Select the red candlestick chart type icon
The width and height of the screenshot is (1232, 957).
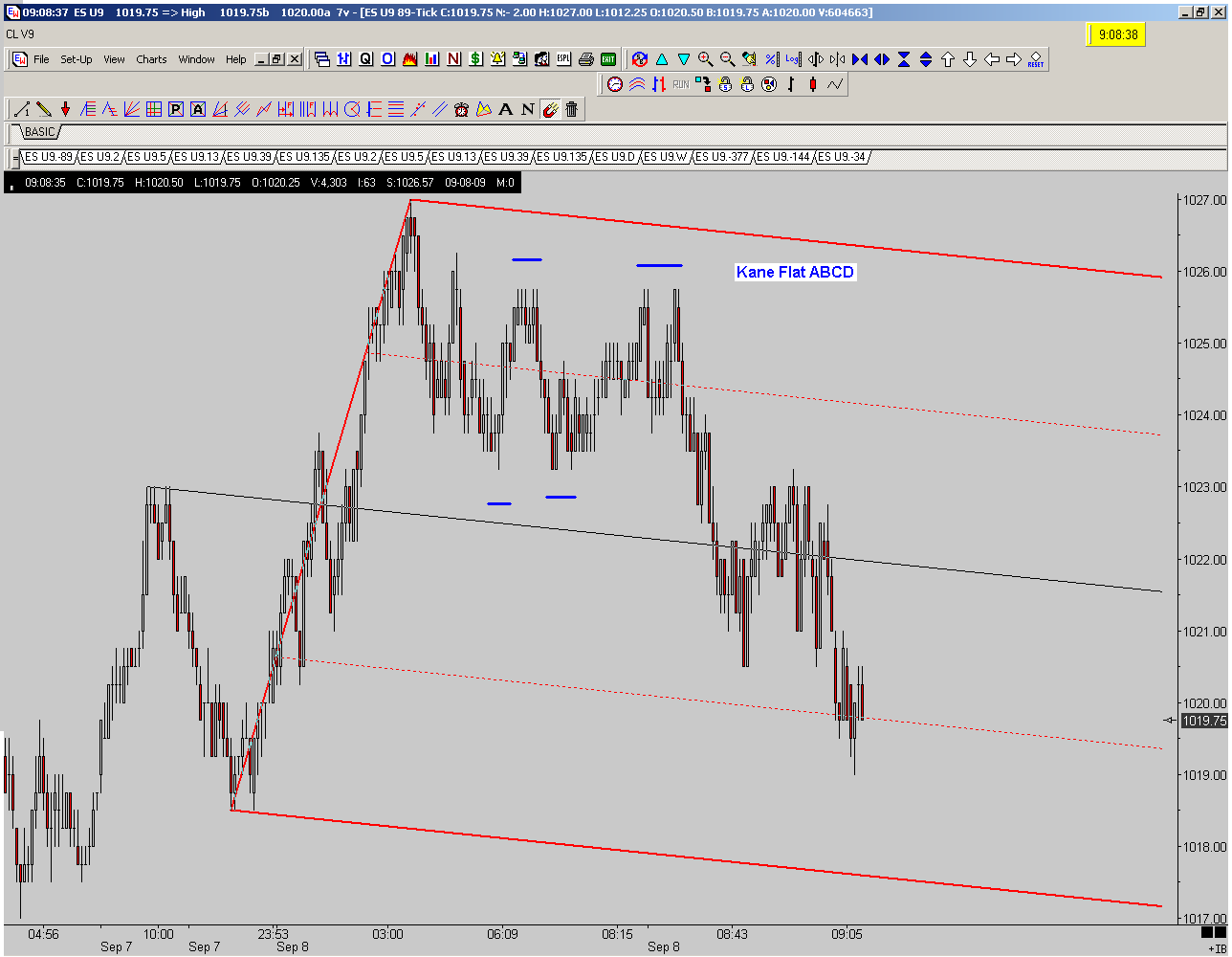click(x=813, y=84)
